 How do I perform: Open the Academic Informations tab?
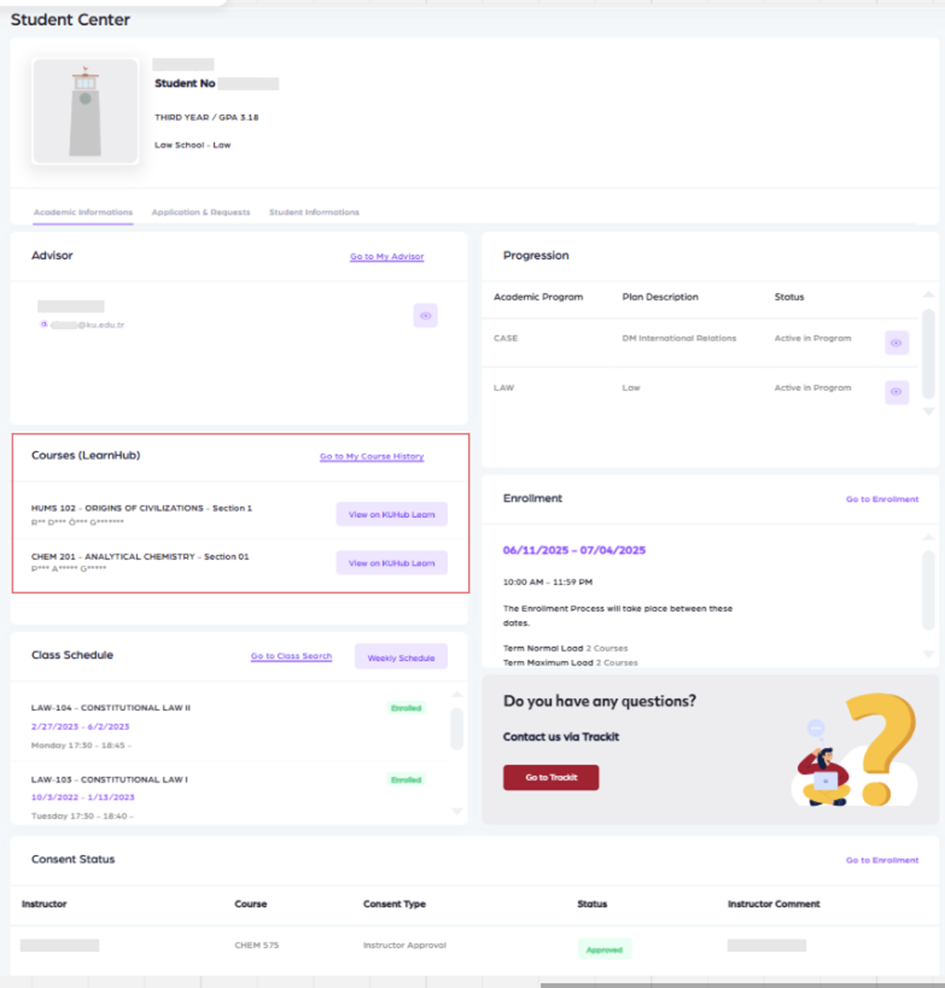[x=83, y=212]
